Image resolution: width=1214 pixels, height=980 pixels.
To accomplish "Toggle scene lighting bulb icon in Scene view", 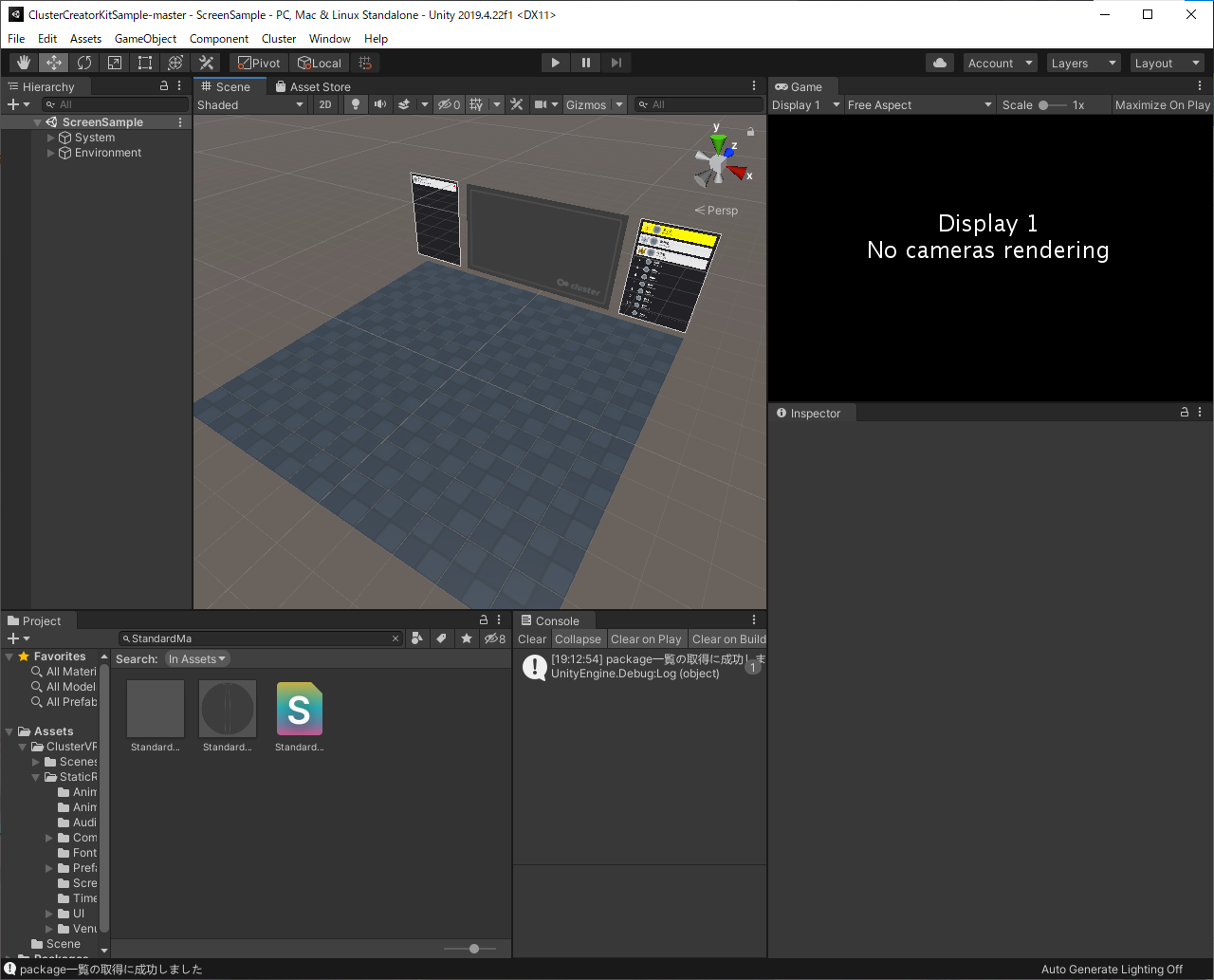I will (x=355, y=104).
